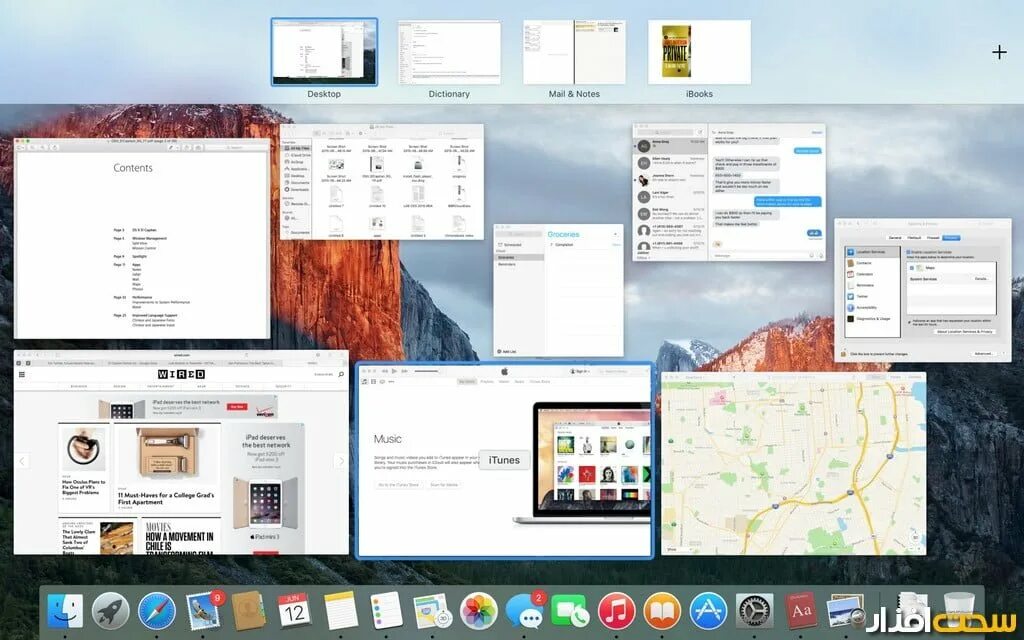The width and height of the screenshot is (1024, 640).
Task: Select the iTunes window in Mission Control
Action: point(504,460)
